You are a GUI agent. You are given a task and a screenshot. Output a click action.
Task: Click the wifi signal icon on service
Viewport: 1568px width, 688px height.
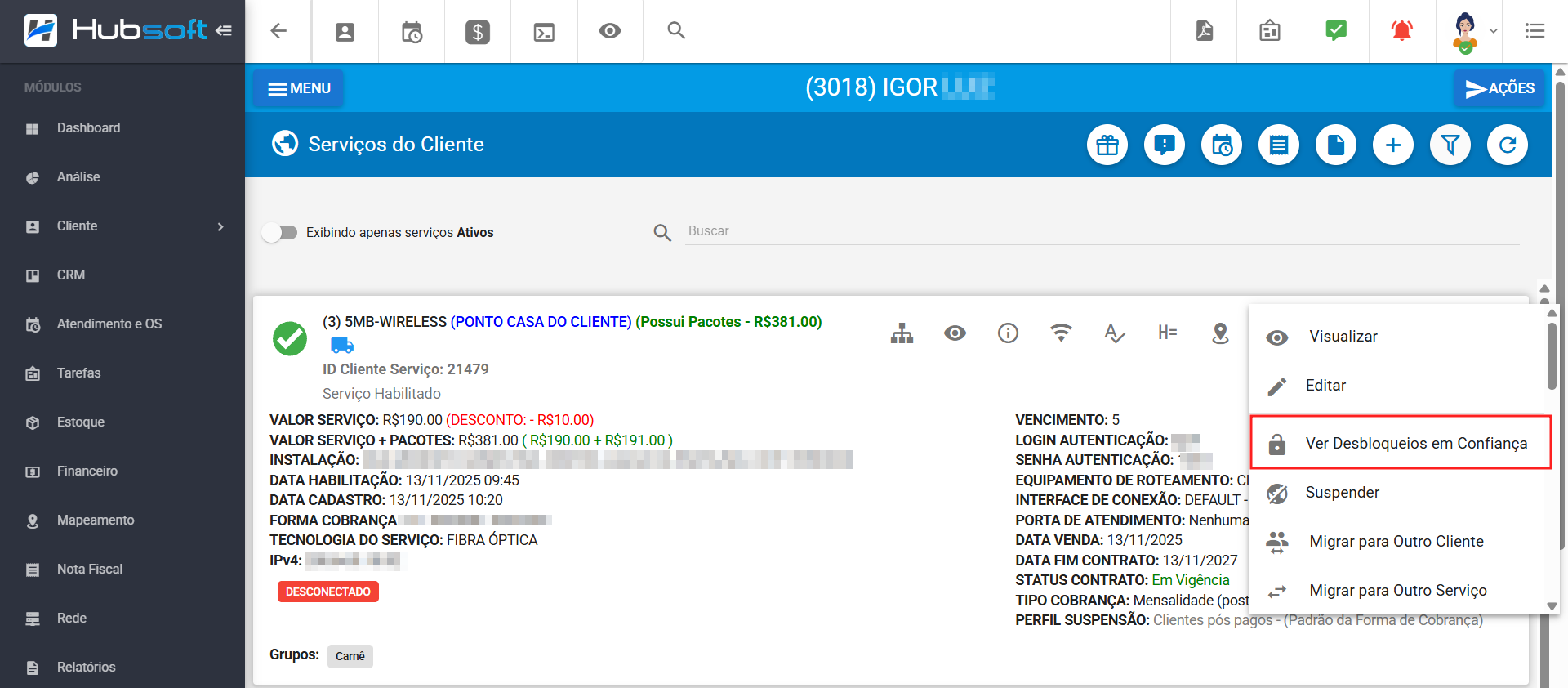click(x=1061, y=333)
